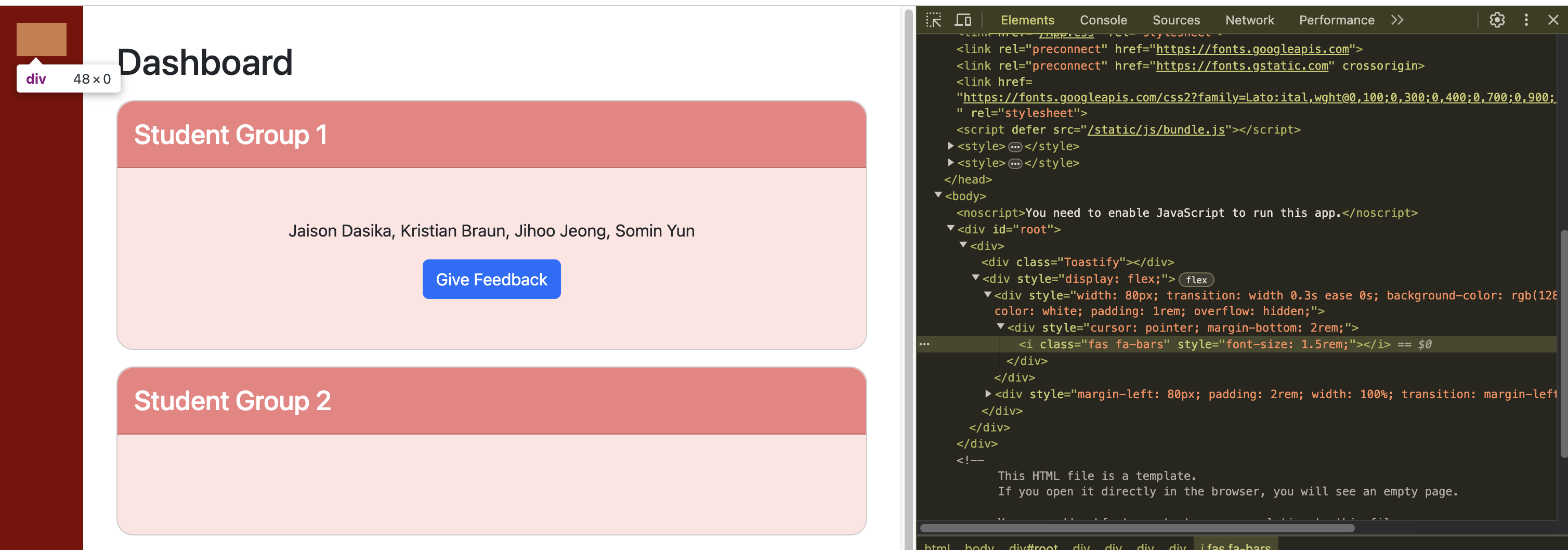The image size is (1568, 550).
Task: Open fonts.googleapis.com preconnect link
Action: tap(1252, 49)
